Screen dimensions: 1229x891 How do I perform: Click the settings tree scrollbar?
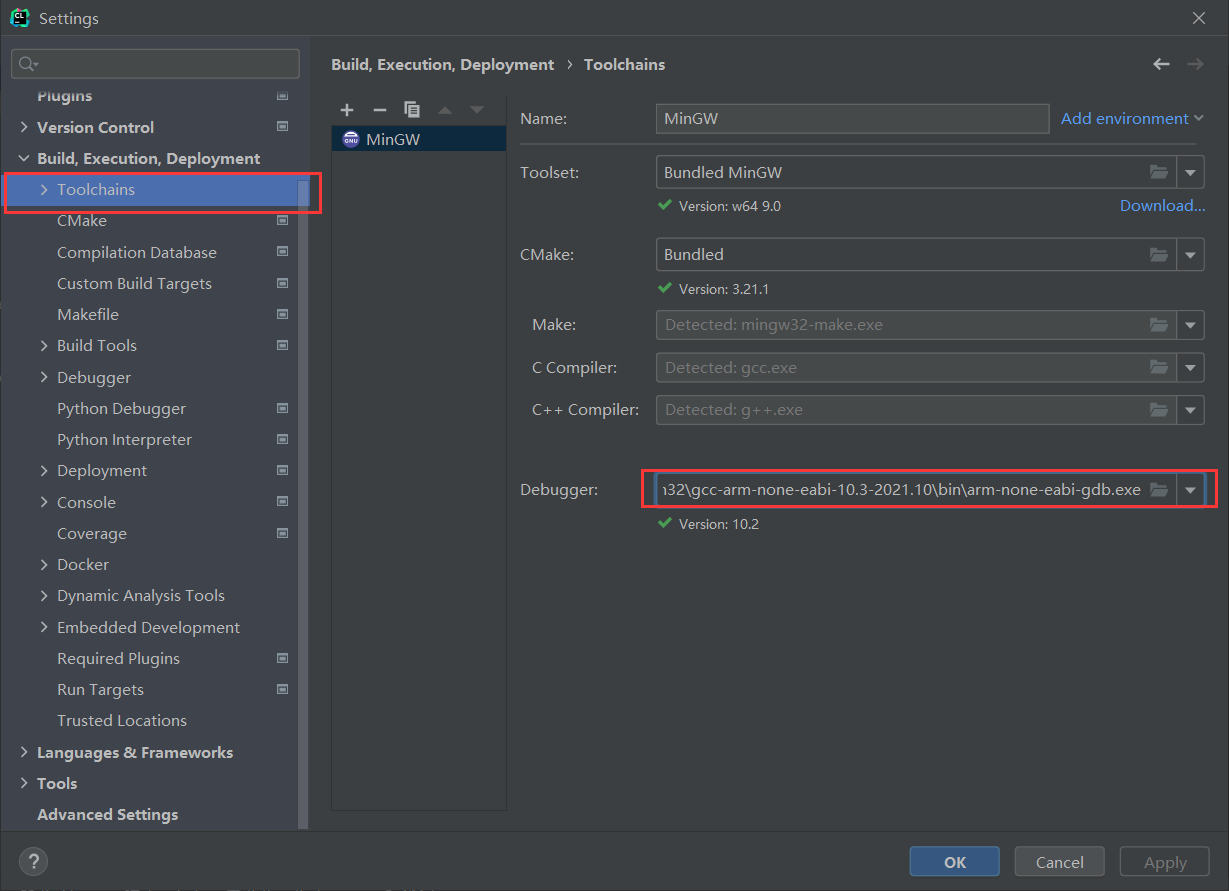point(303,505)
